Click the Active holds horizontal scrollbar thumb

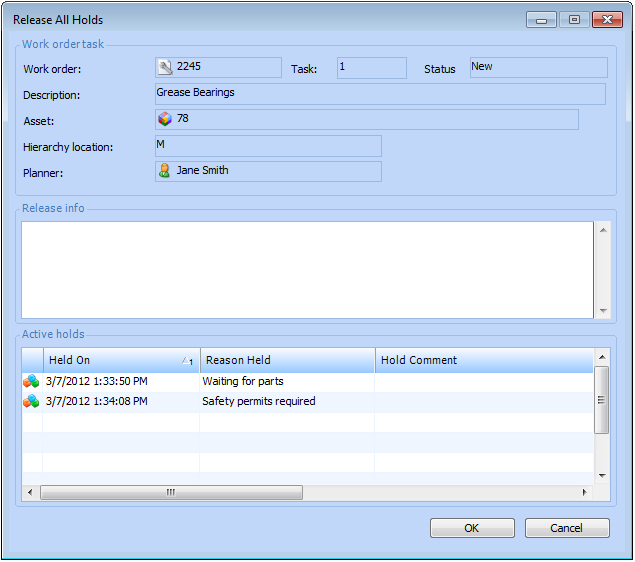[171, 493]
